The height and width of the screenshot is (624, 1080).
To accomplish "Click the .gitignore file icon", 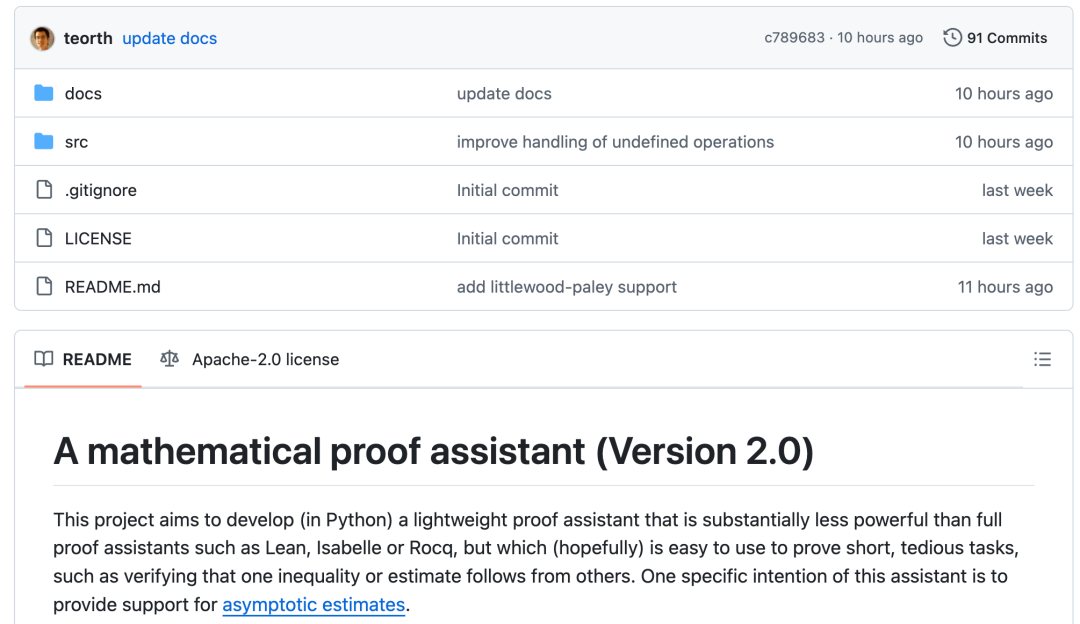I will [44, 190].
